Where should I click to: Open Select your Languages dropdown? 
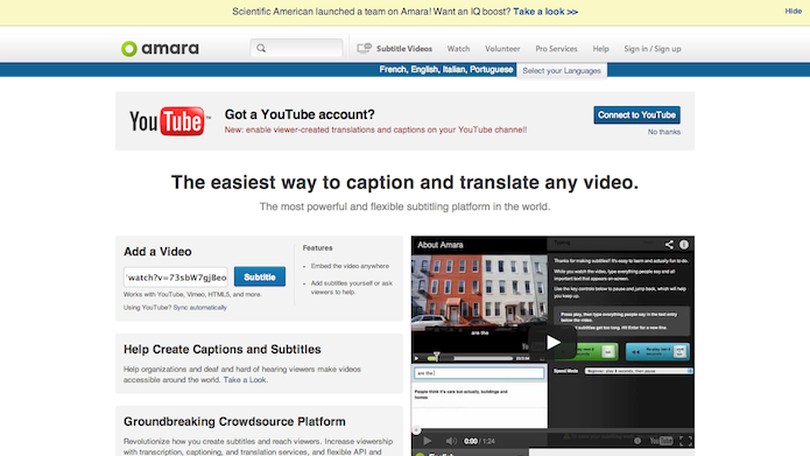coord(562,70)
